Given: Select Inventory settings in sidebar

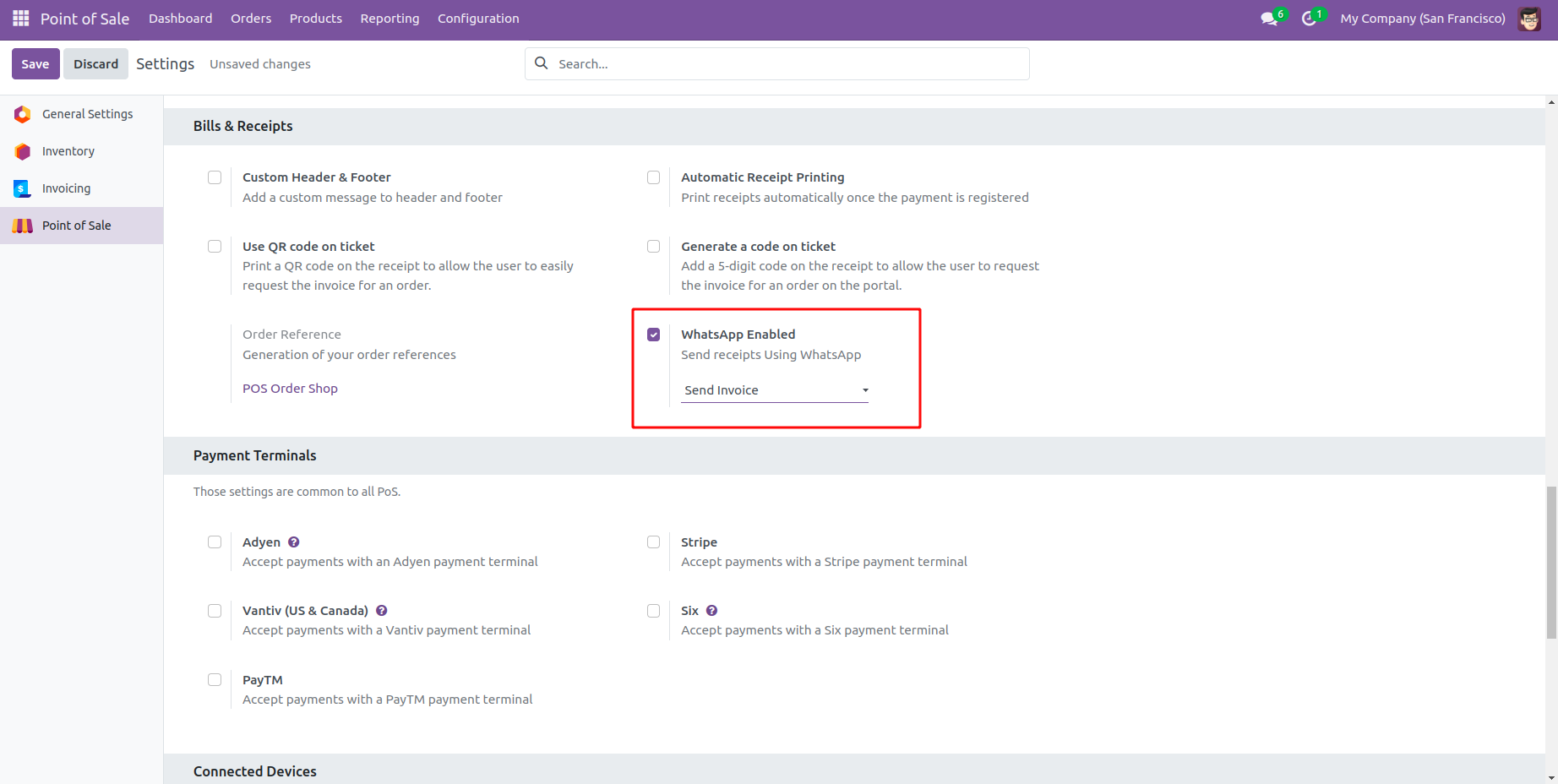Looking at the screenshot, I should (x=82, y=151).
